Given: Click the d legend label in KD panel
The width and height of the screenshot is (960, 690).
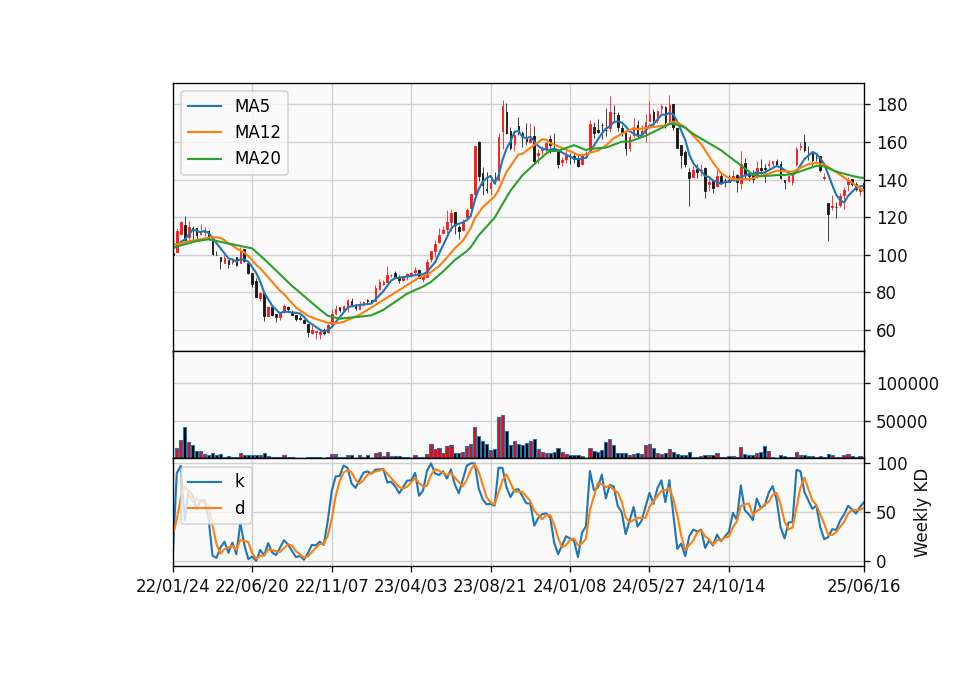Looking at the screenshot, I should pos(239,508).
